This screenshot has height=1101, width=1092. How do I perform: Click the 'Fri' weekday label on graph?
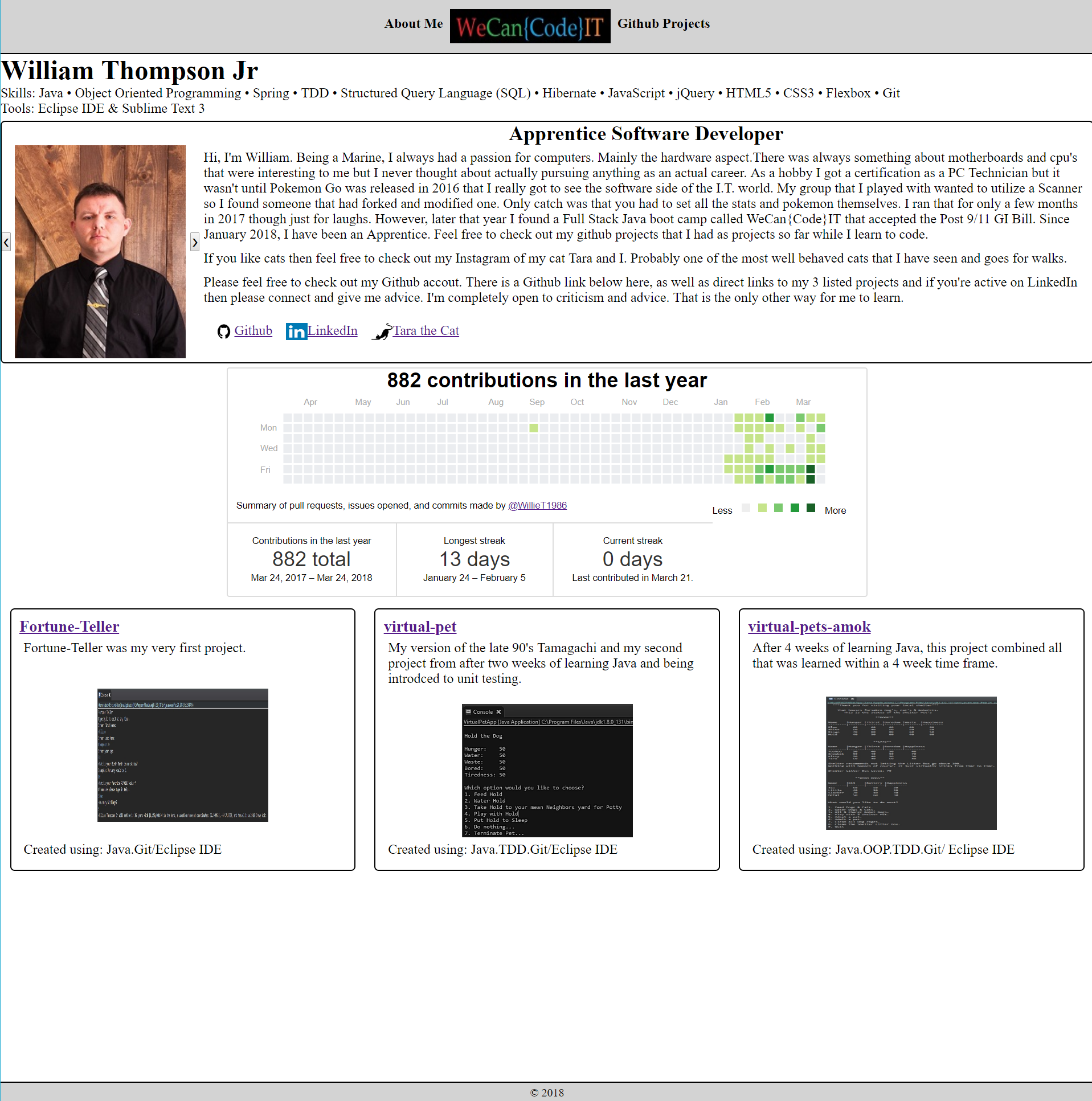pos(265,470)
